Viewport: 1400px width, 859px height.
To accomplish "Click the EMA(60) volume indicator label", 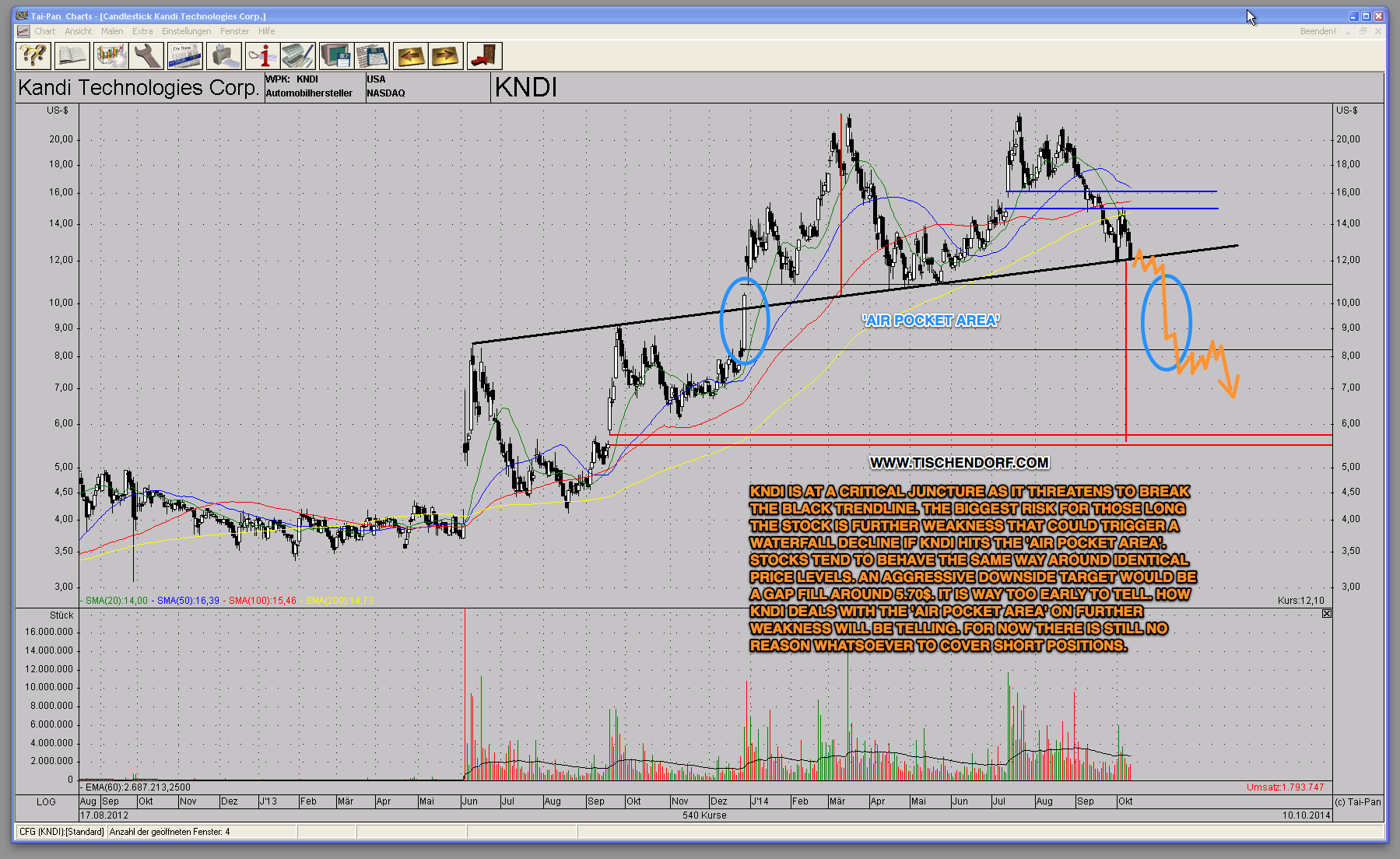I will 137,787.
